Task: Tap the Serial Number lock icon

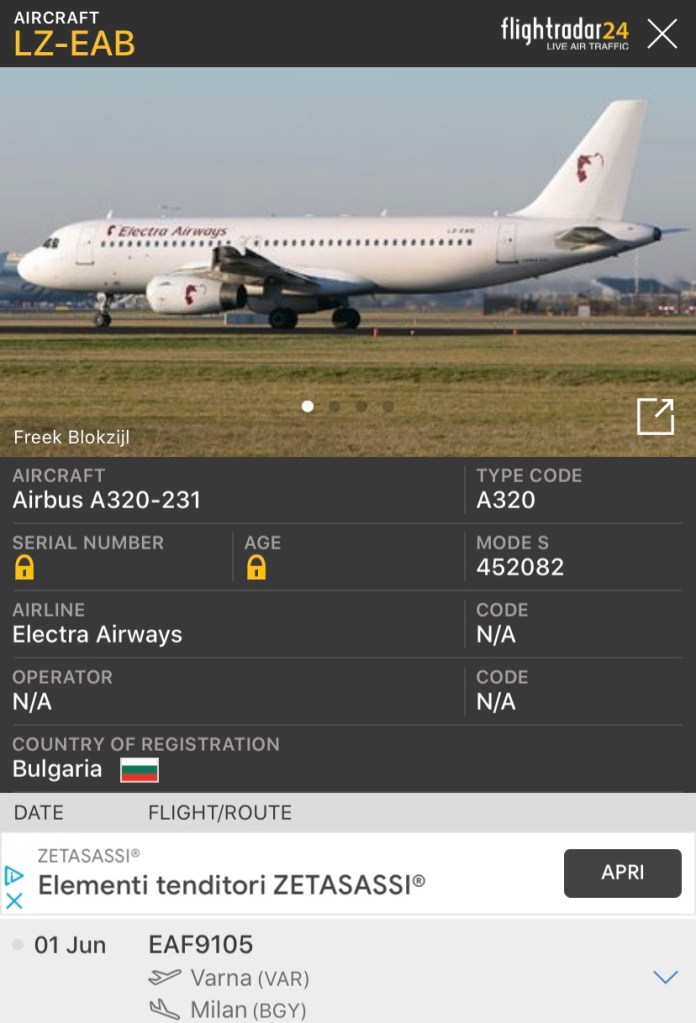Action: click(x=24, y=567)
